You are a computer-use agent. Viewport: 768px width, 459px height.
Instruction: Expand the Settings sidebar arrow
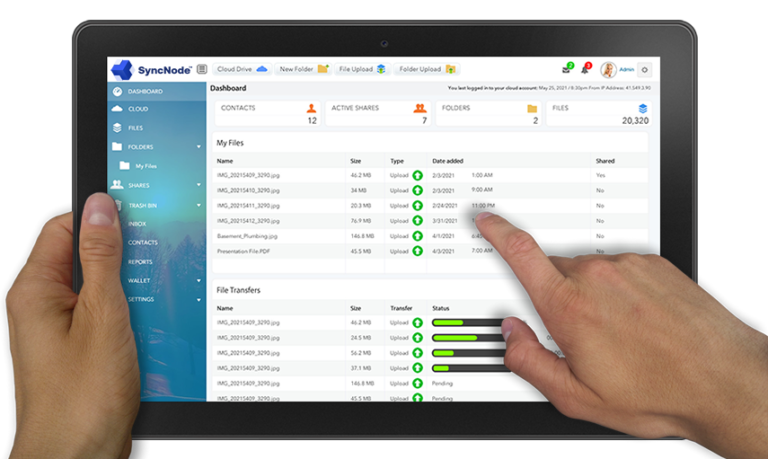point(199,299)
